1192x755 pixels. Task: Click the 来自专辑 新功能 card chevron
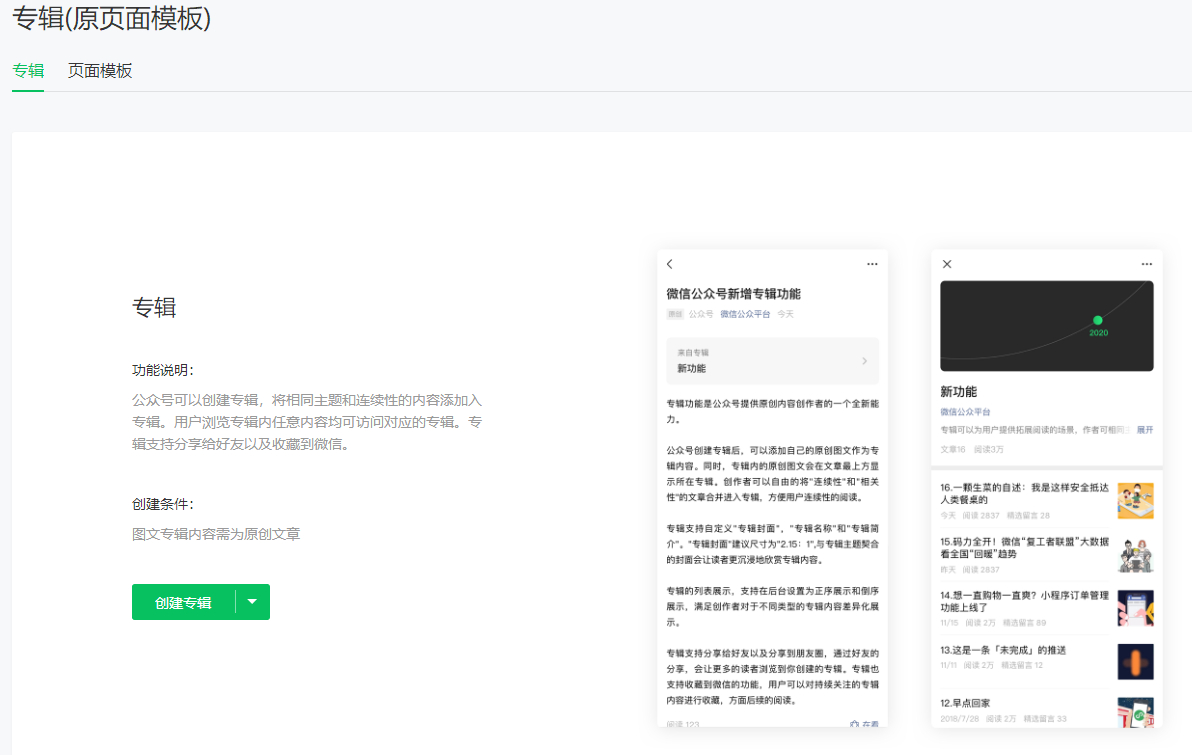coord(864,361)
